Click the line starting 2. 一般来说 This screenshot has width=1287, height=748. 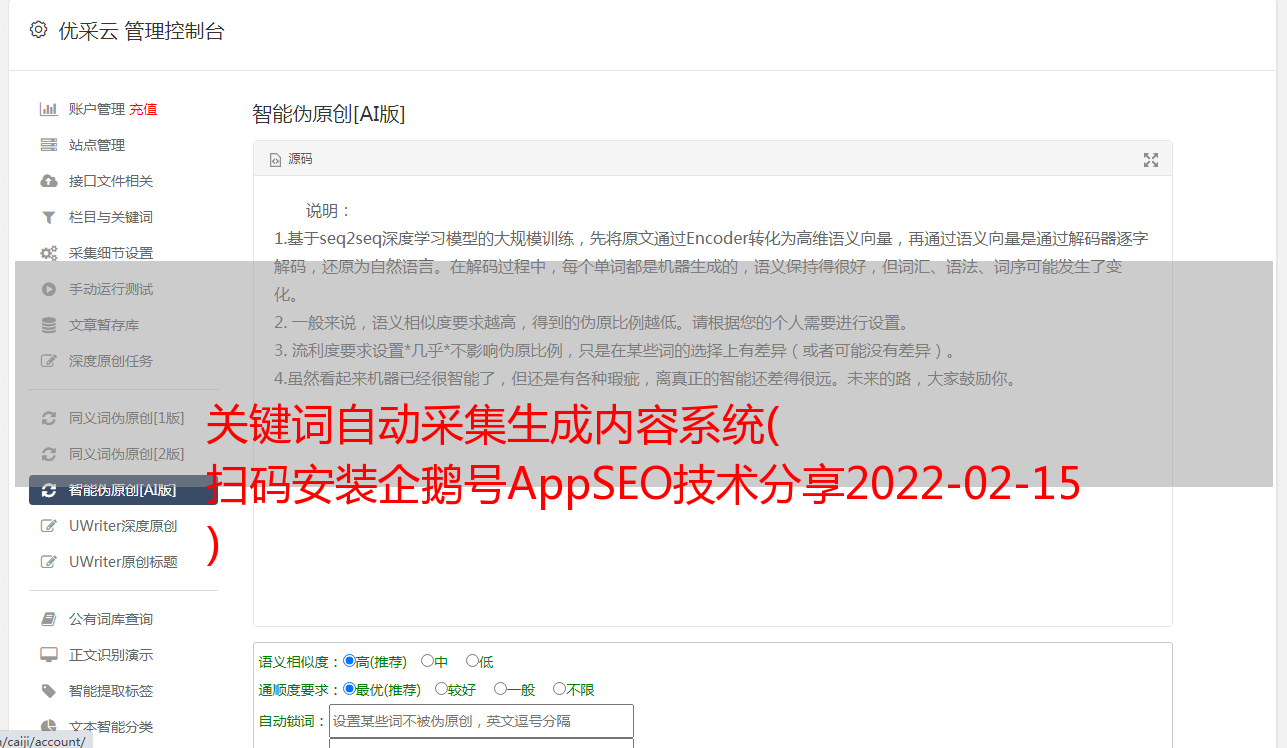[x=592, y=323]
